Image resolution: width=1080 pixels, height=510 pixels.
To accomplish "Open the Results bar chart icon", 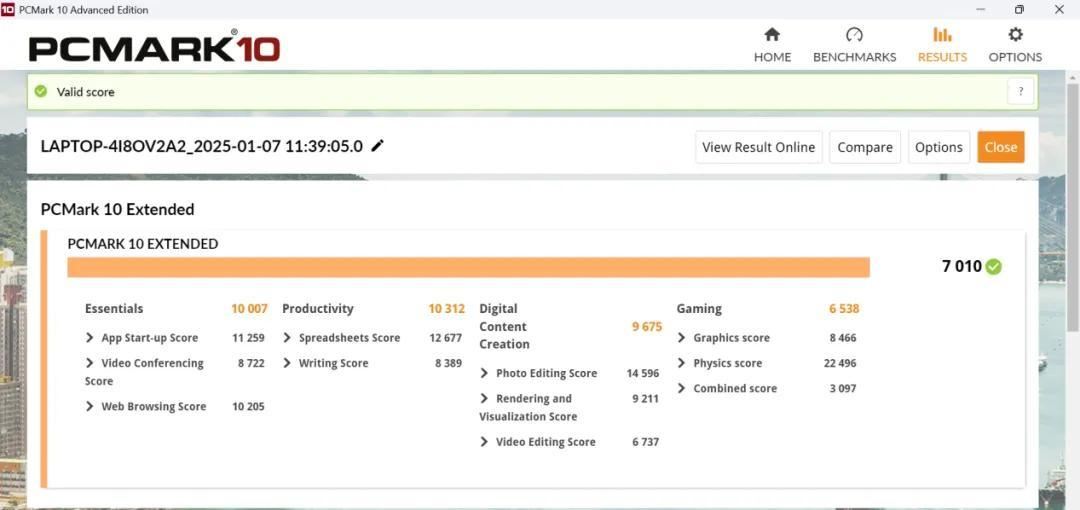I will pos(942,35).
